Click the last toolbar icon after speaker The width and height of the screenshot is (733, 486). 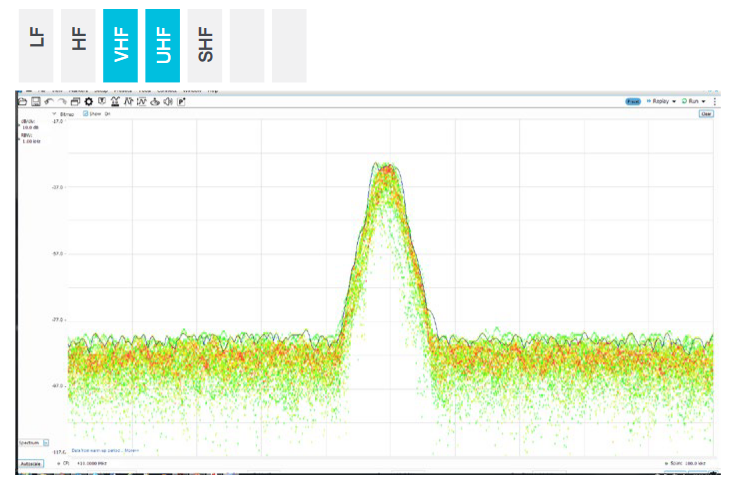point(182,102)
